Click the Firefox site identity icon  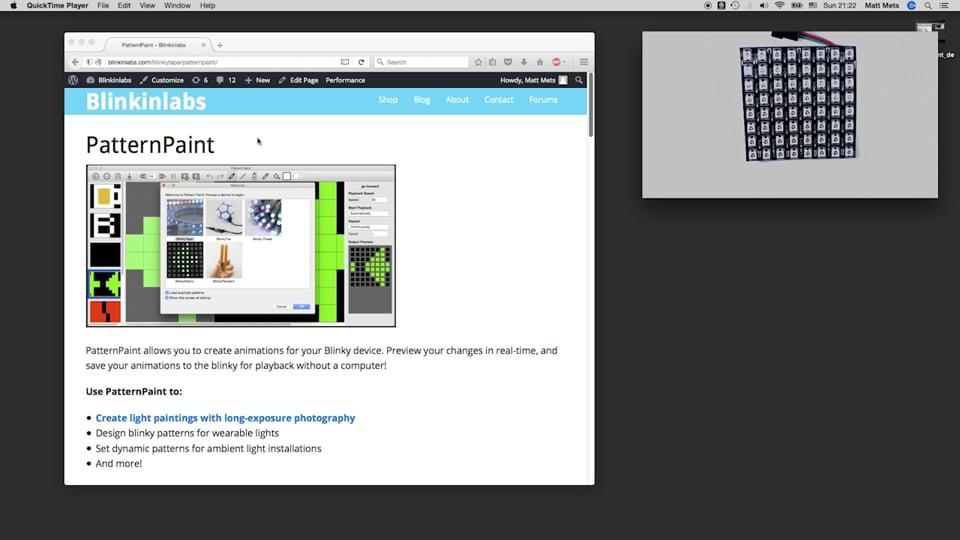pyautogui.click(x=99, y=62)
